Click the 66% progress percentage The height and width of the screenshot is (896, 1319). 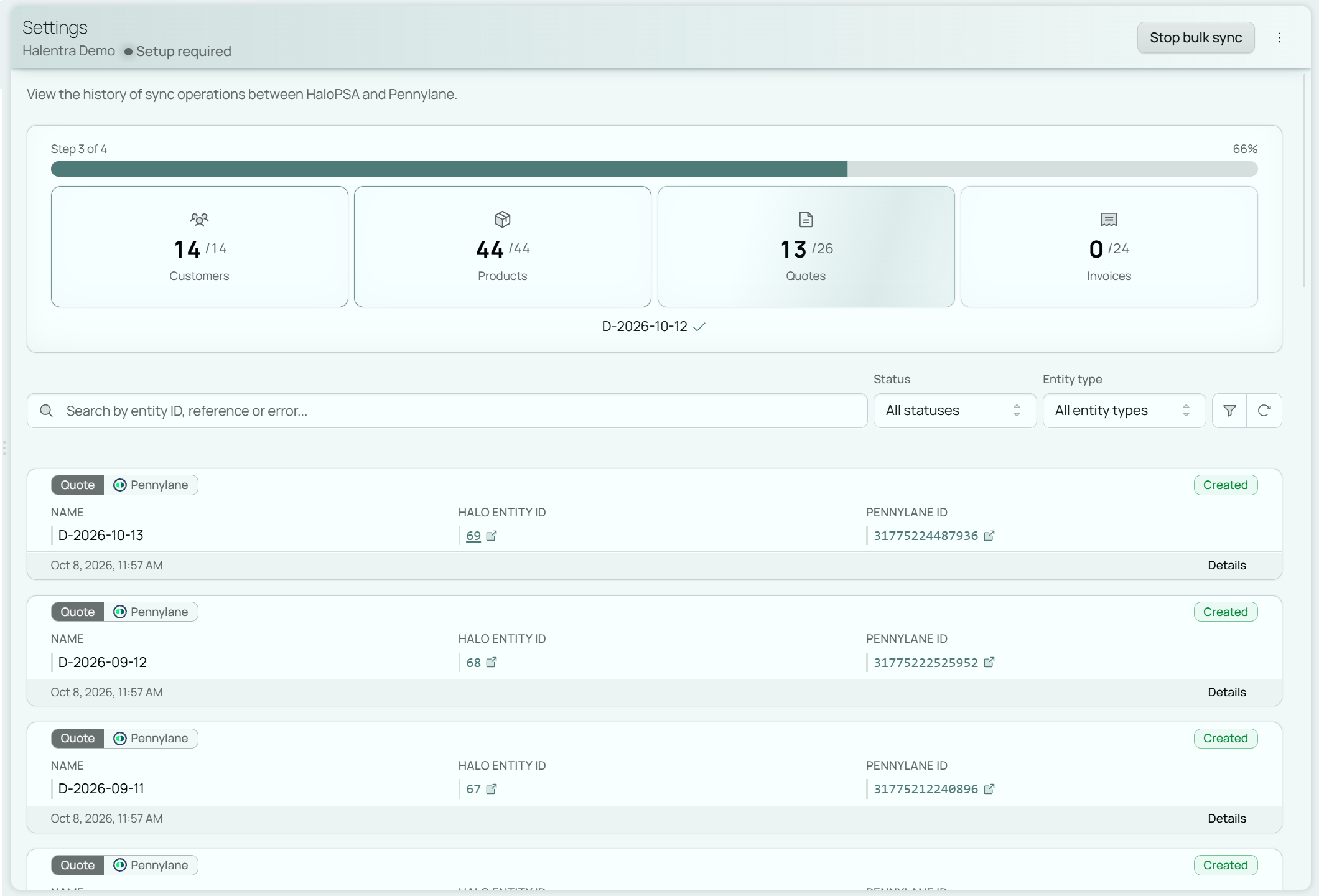tap(1245, 149)
